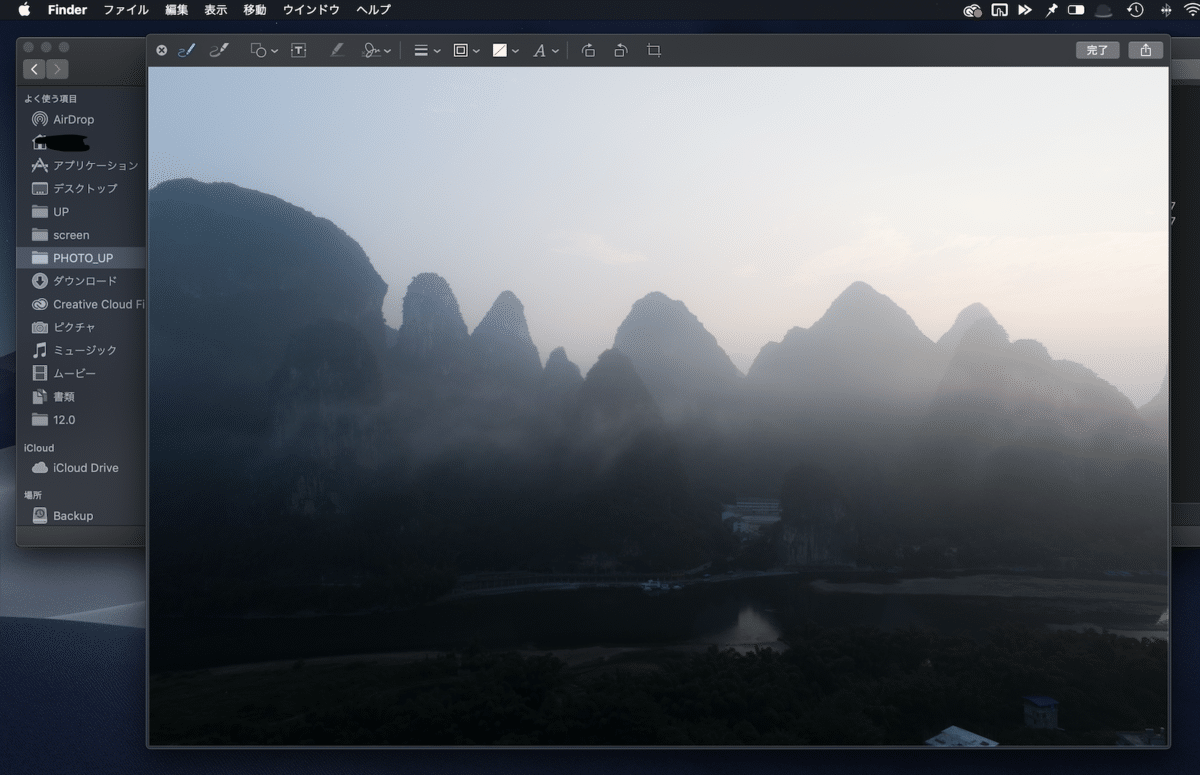
Task: Open the Finder menu
Action: click(67, 10)
